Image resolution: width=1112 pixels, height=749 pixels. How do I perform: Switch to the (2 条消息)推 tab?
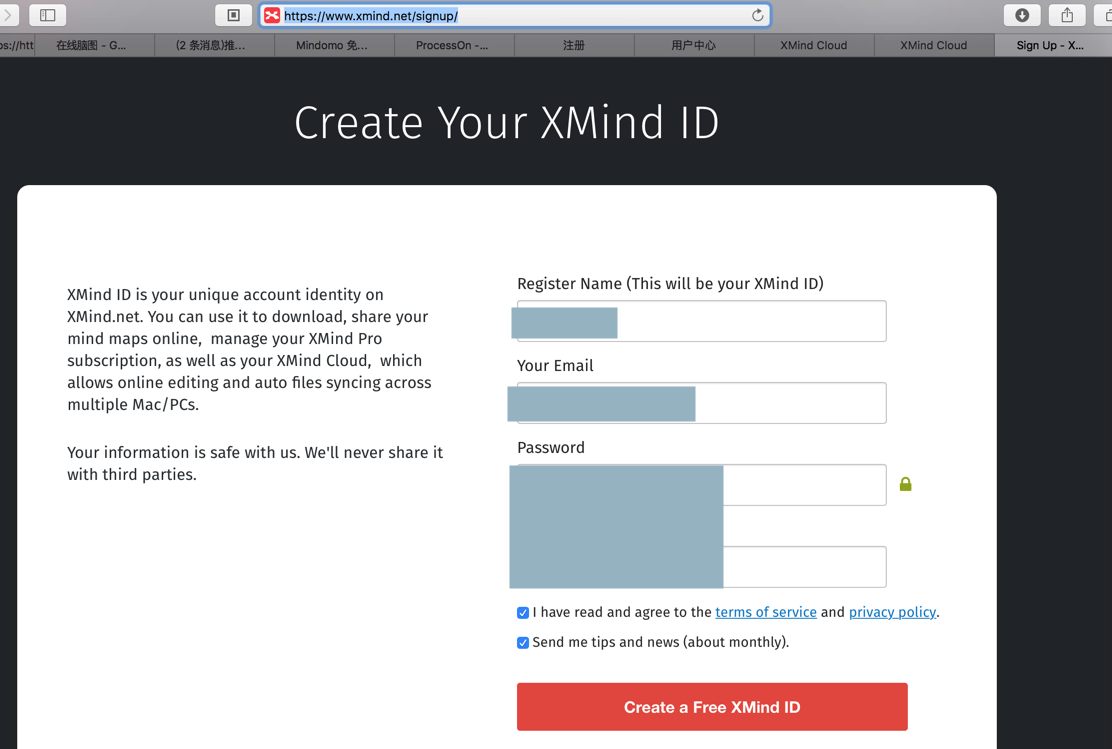click(214, 45)
